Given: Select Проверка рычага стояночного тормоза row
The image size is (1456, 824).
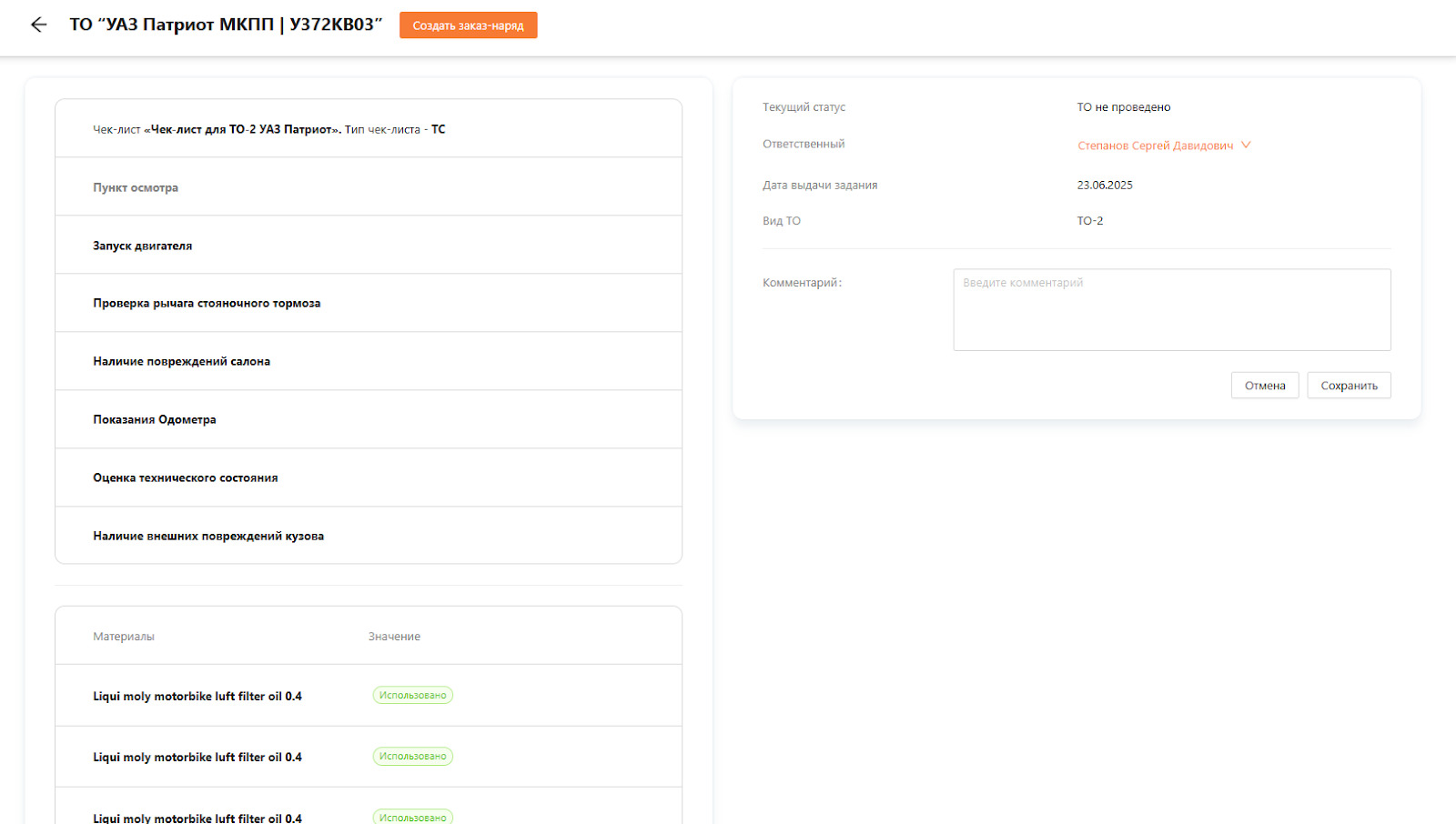Looking at the screenshot, I should (x=207, y=303).
